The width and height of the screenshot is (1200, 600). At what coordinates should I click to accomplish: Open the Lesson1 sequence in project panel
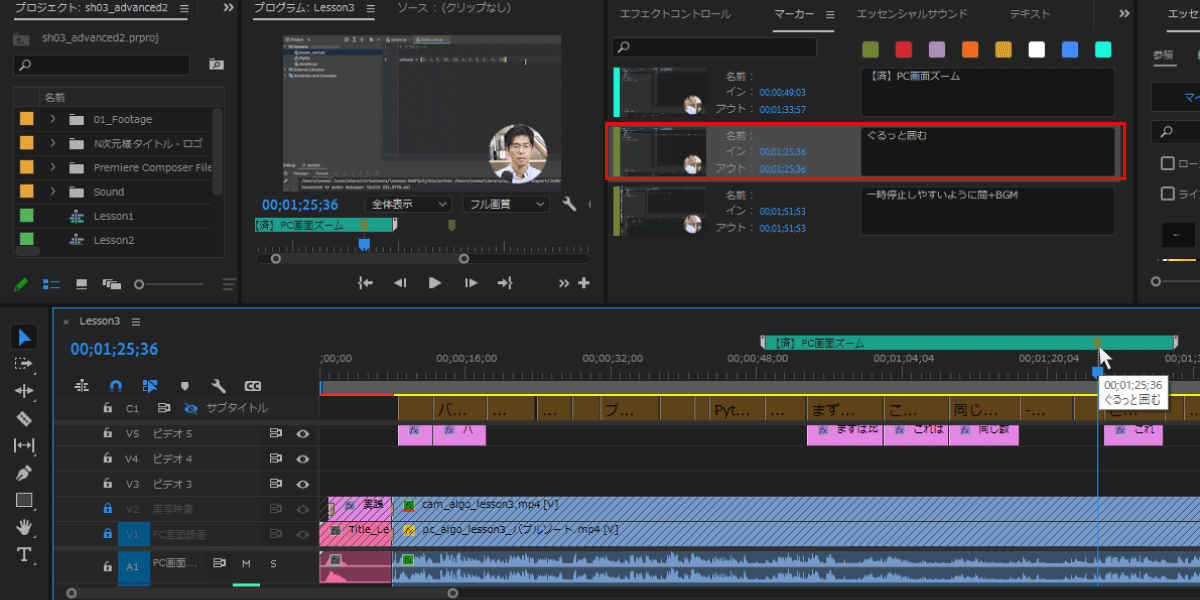[113, 216]
